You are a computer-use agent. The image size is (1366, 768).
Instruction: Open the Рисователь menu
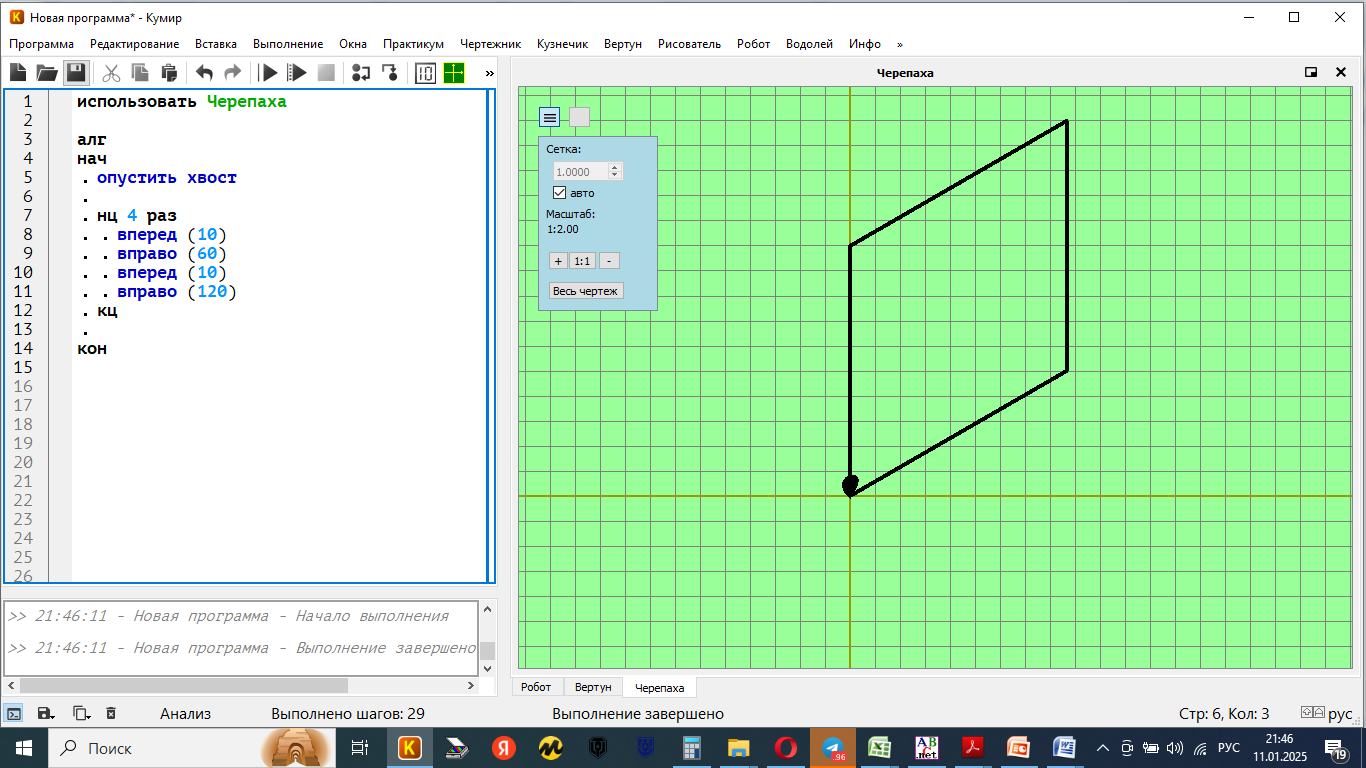click(689, 44)
